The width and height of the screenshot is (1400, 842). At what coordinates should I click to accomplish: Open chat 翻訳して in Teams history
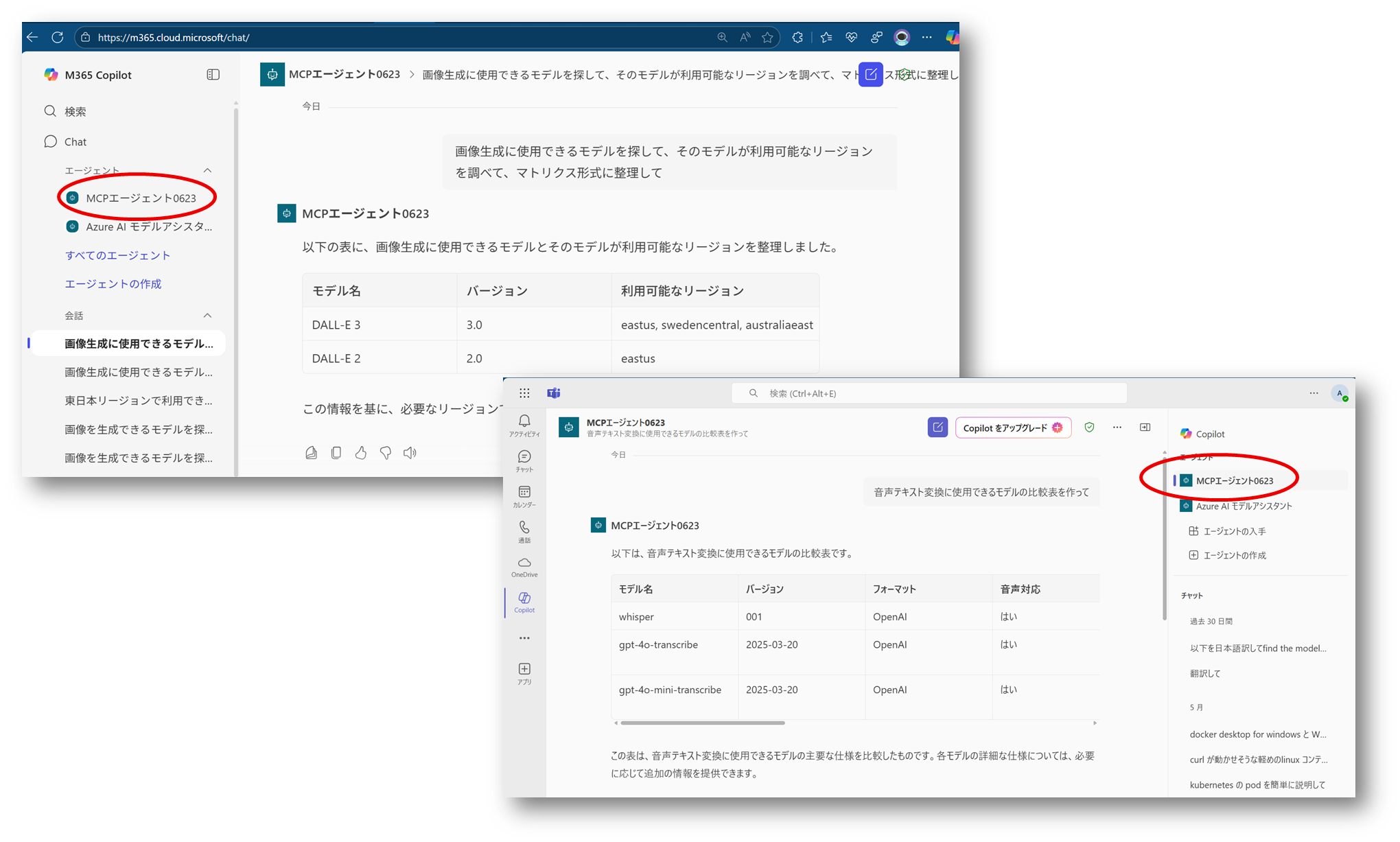click(x=1205, y=673)
